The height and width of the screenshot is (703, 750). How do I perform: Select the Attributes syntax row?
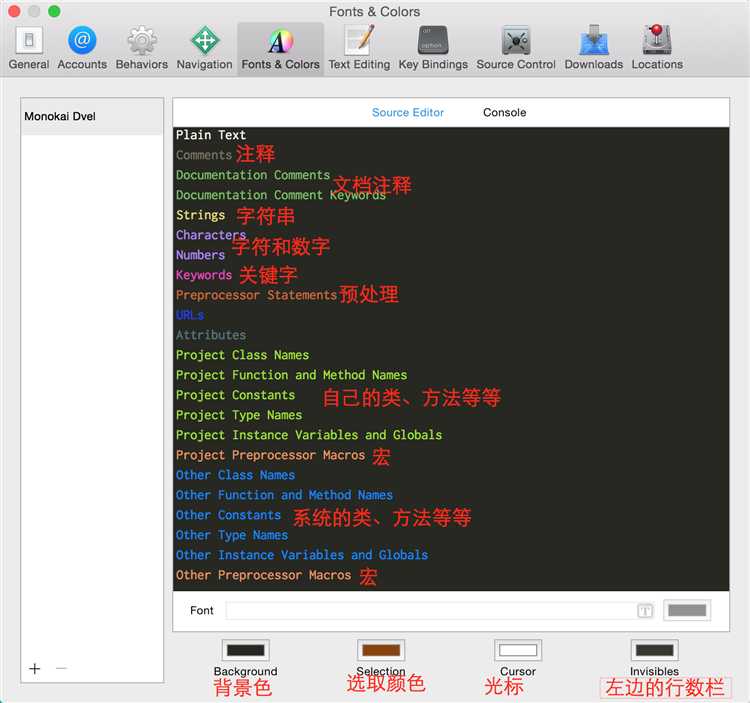[451, 335]
